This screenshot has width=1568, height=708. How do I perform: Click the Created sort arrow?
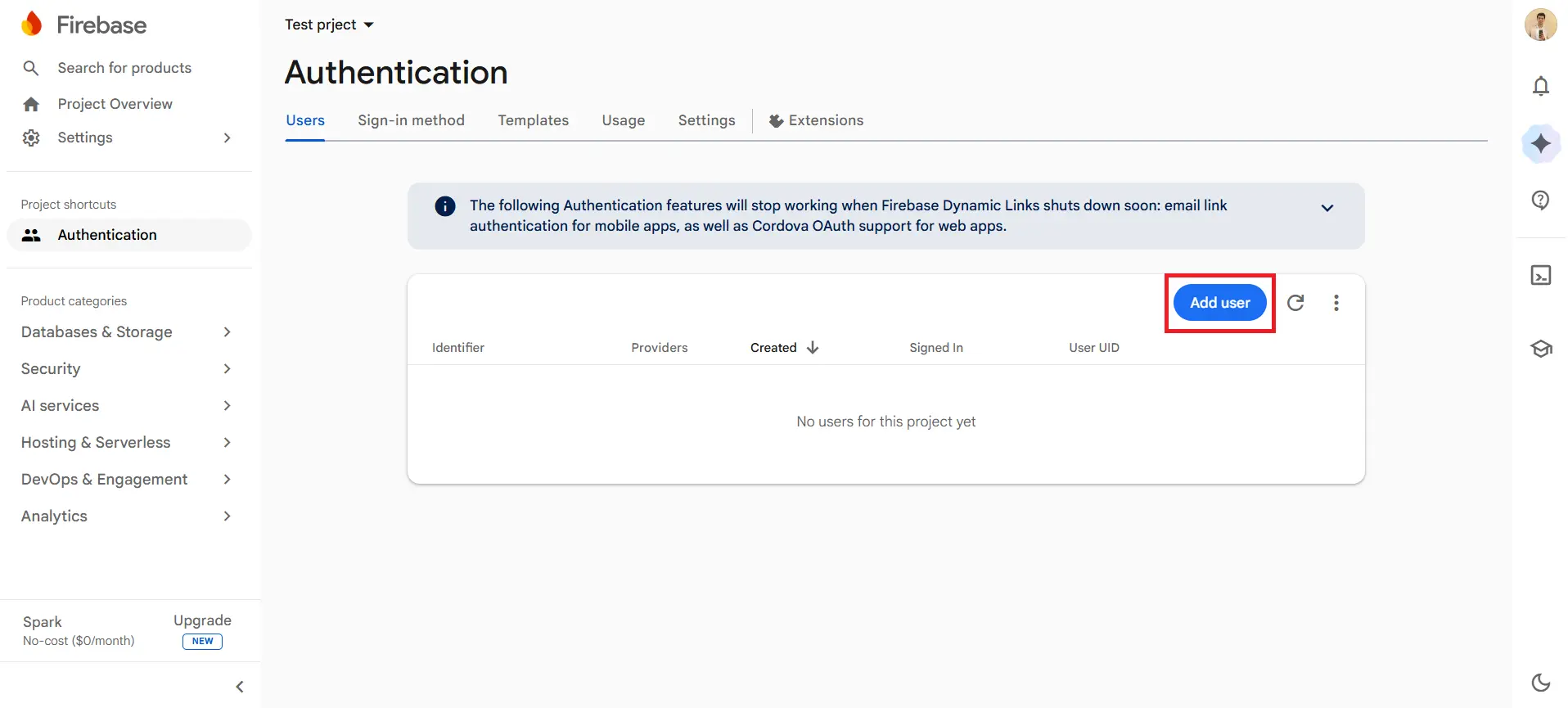(x=813, y=348)
